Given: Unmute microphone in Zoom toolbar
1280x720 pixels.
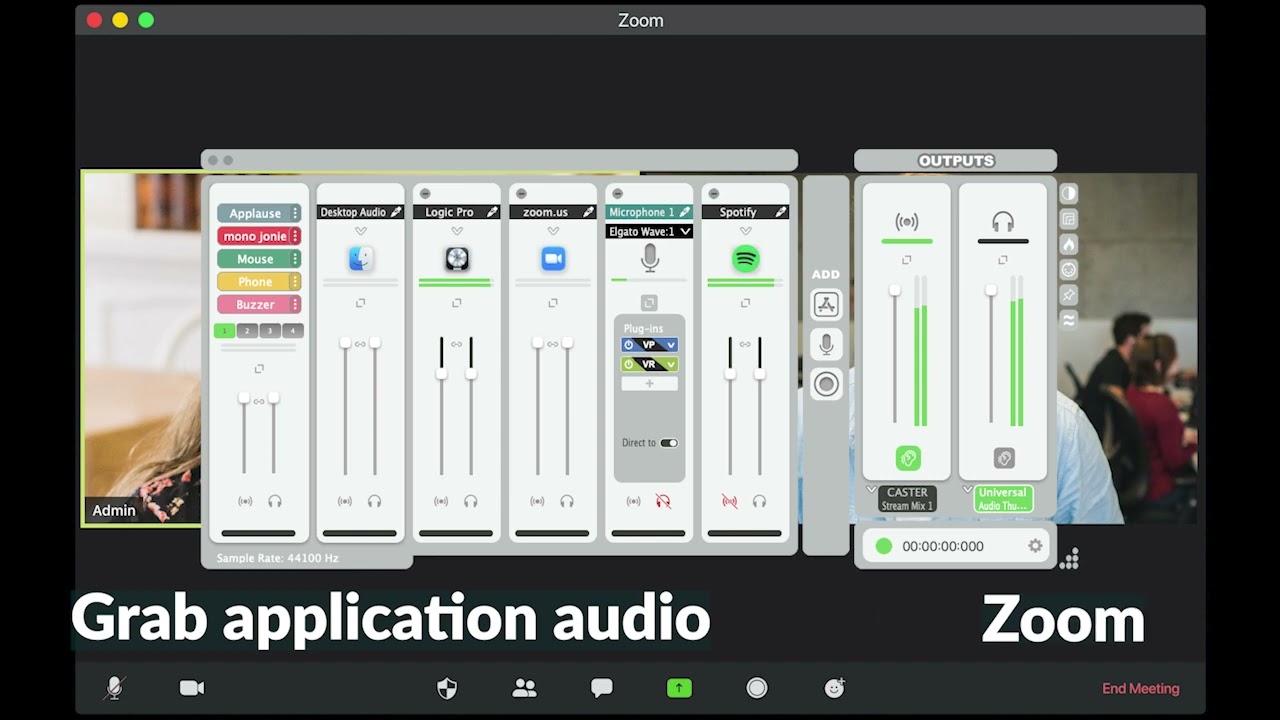Looking at the screenshot, I should [x=115, y=688].
